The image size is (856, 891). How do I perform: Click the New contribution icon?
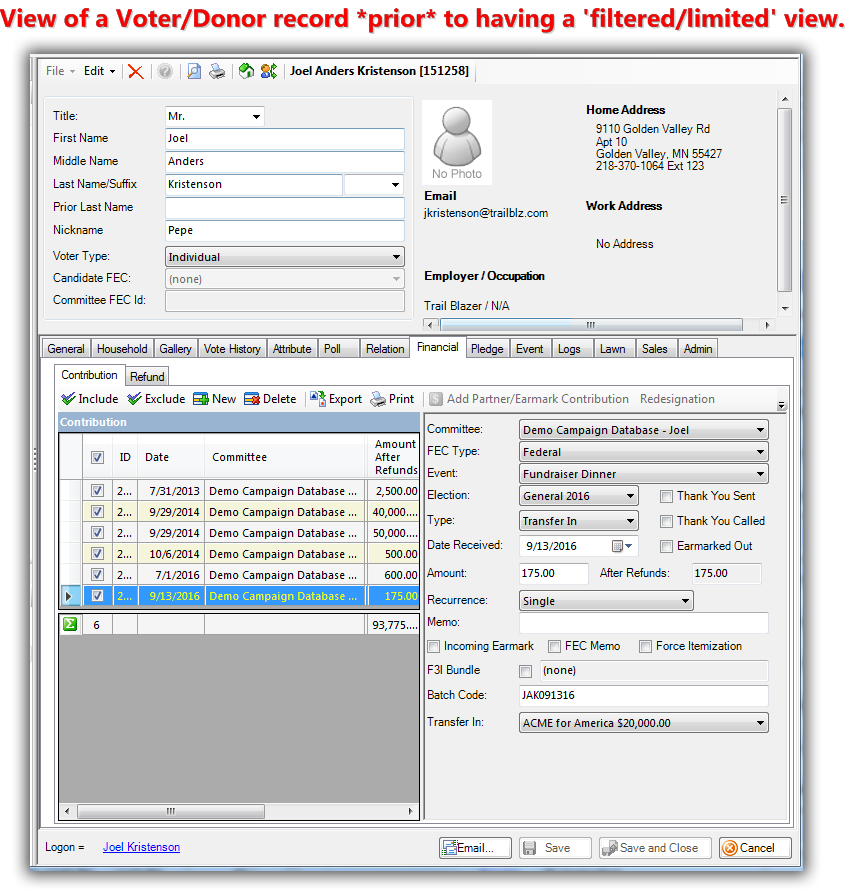coord(201,399)
